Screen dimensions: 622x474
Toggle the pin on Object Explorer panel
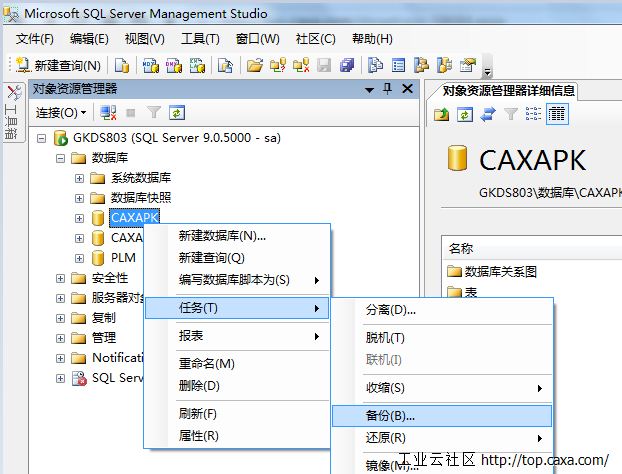(x=388, y=89)
